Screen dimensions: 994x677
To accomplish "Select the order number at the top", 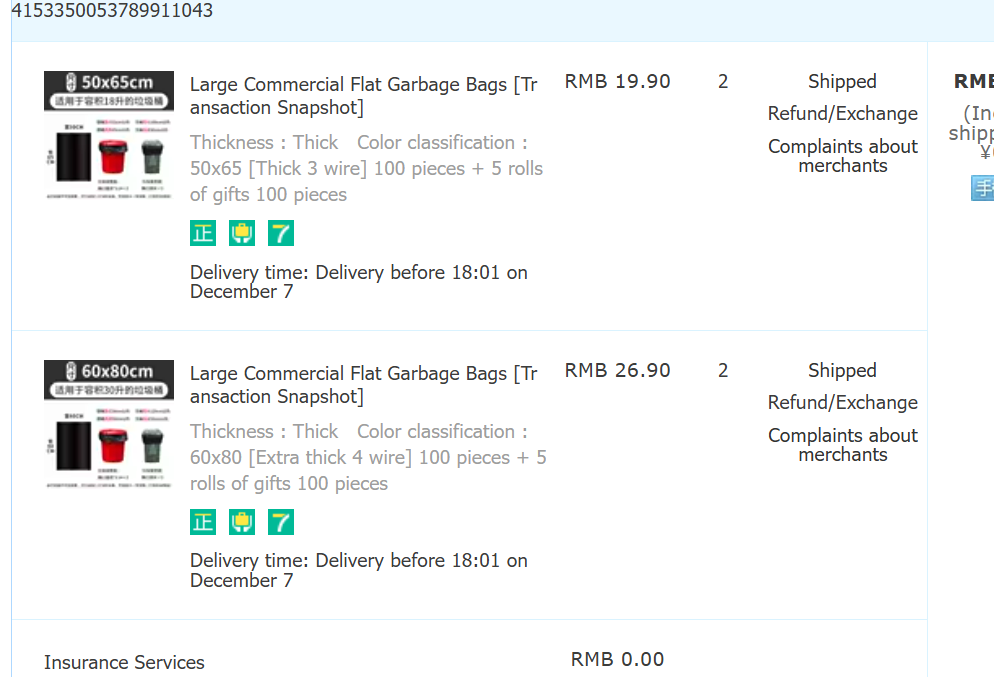I will point(113,11).
